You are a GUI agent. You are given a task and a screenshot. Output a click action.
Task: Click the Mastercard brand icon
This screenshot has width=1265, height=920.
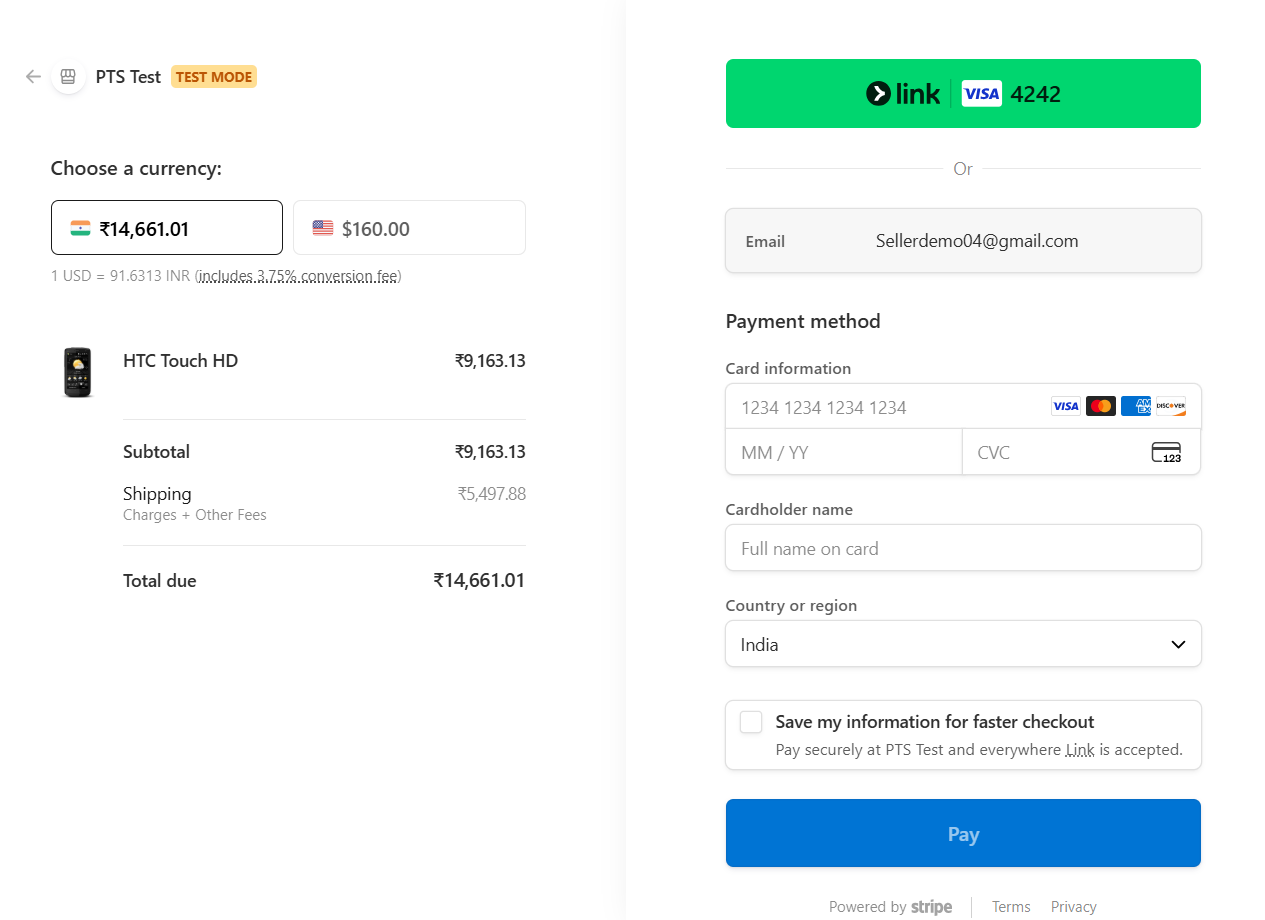1101,406
